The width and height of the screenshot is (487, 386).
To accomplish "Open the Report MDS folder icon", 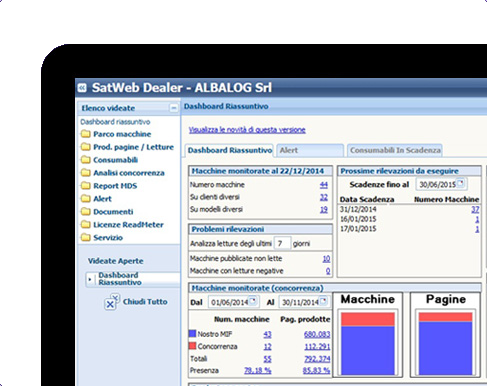I will point(86,186).
